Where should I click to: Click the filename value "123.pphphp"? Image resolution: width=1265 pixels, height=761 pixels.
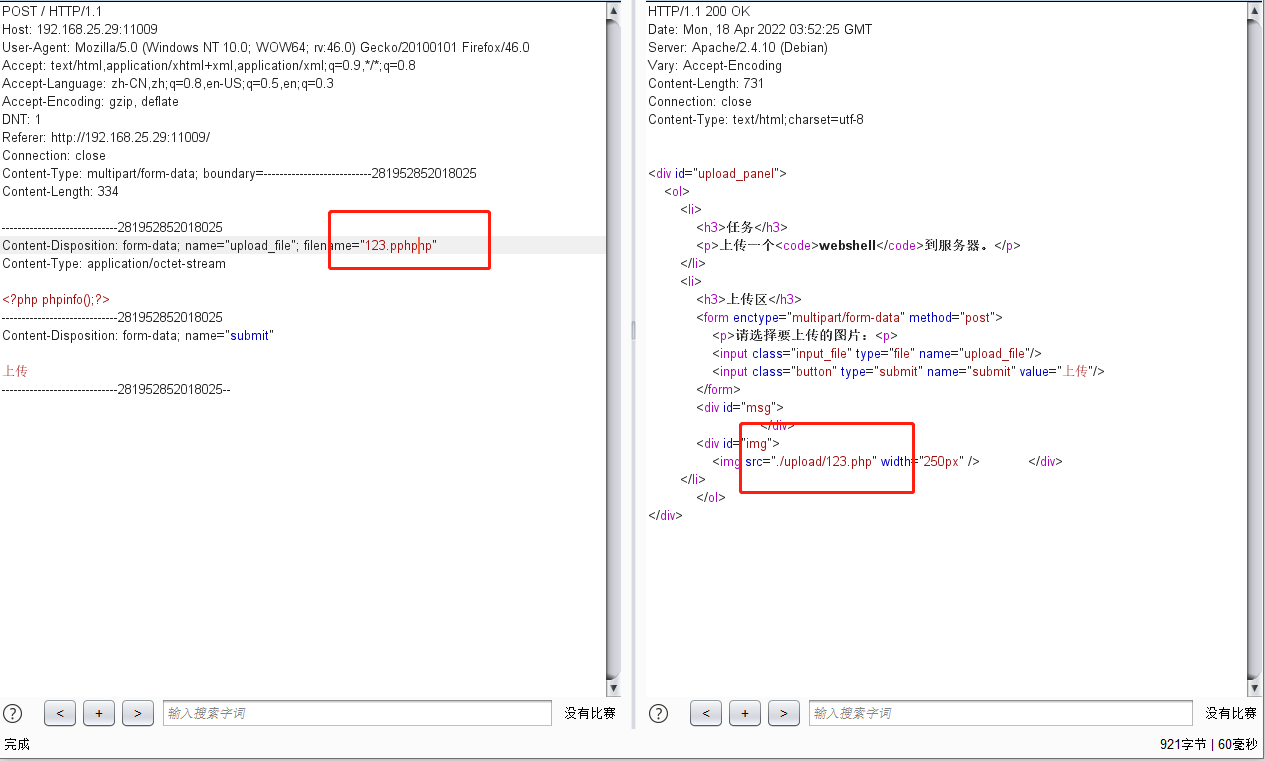coord(399,245)
